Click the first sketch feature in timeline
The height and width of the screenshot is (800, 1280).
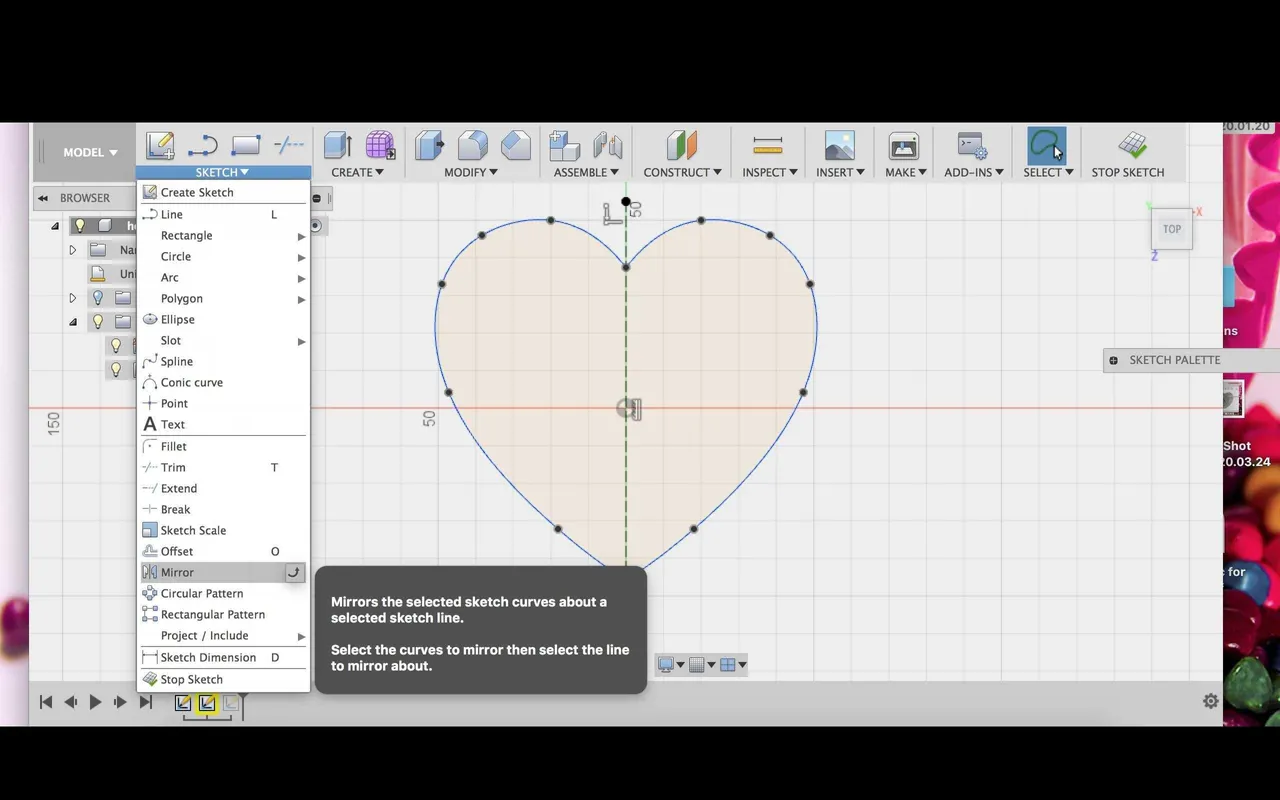[x=183, y=703]
